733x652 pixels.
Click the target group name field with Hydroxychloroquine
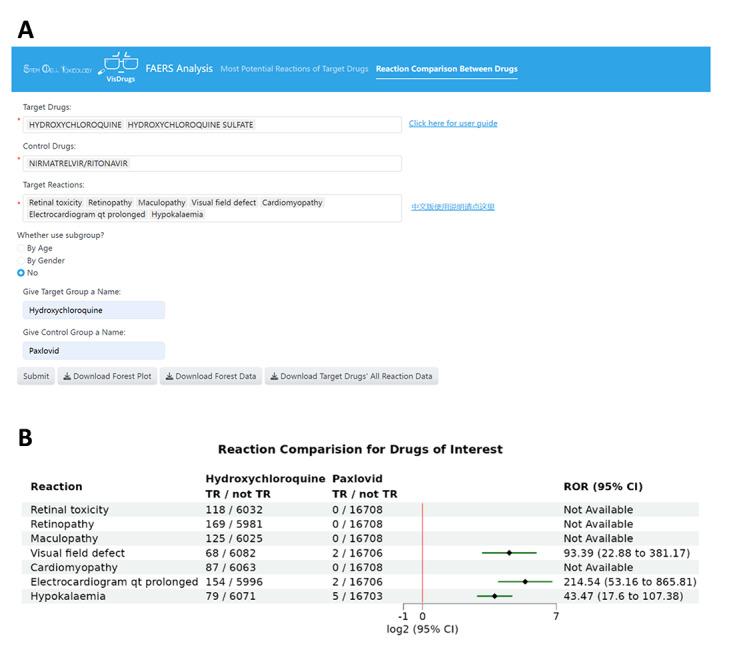point(93,310)
